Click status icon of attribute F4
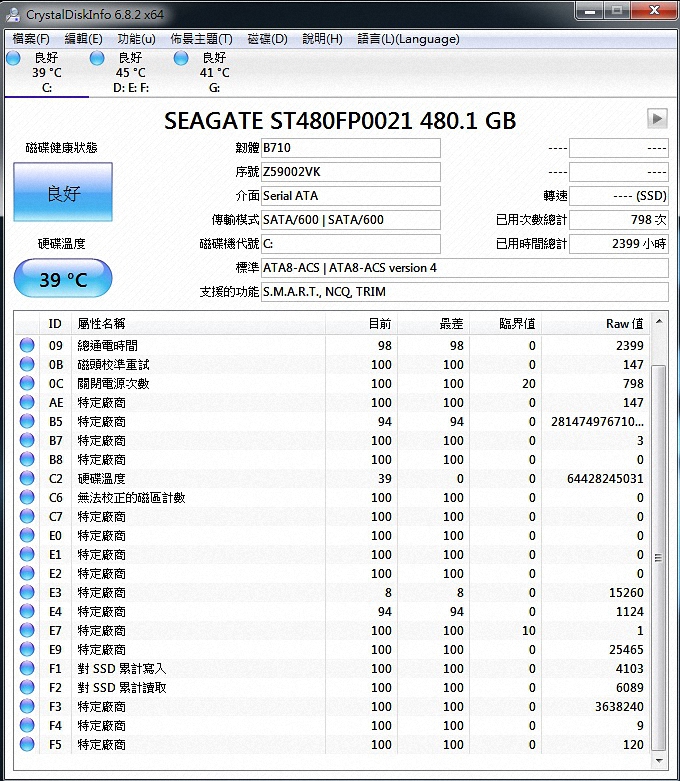680x781 pixels. pos(27,725)
